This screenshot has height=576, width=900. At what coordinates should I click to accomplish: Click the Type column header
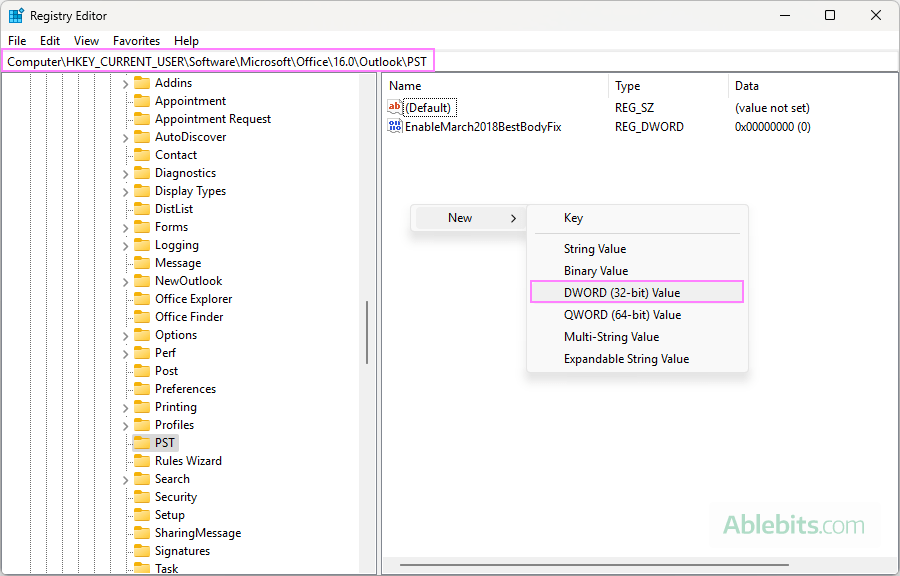pos(669,86)
